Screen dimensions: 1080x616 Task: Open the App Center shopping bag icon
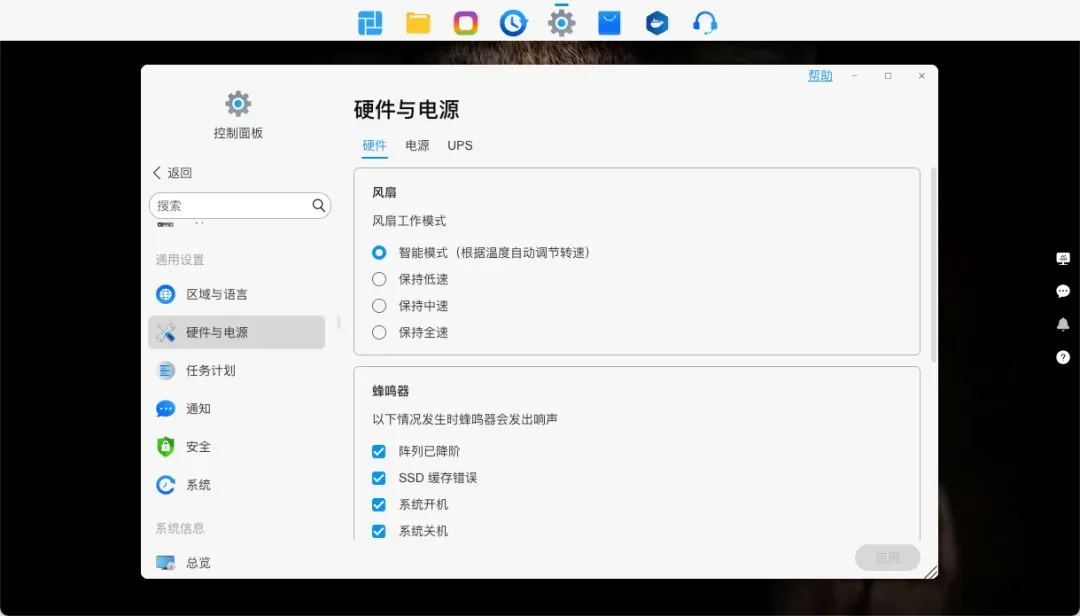(609, 23)
